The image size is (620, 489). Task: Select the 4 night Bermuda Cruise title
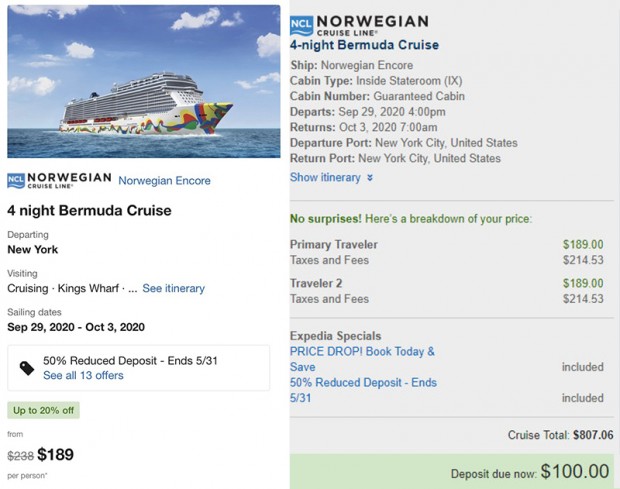89,211
